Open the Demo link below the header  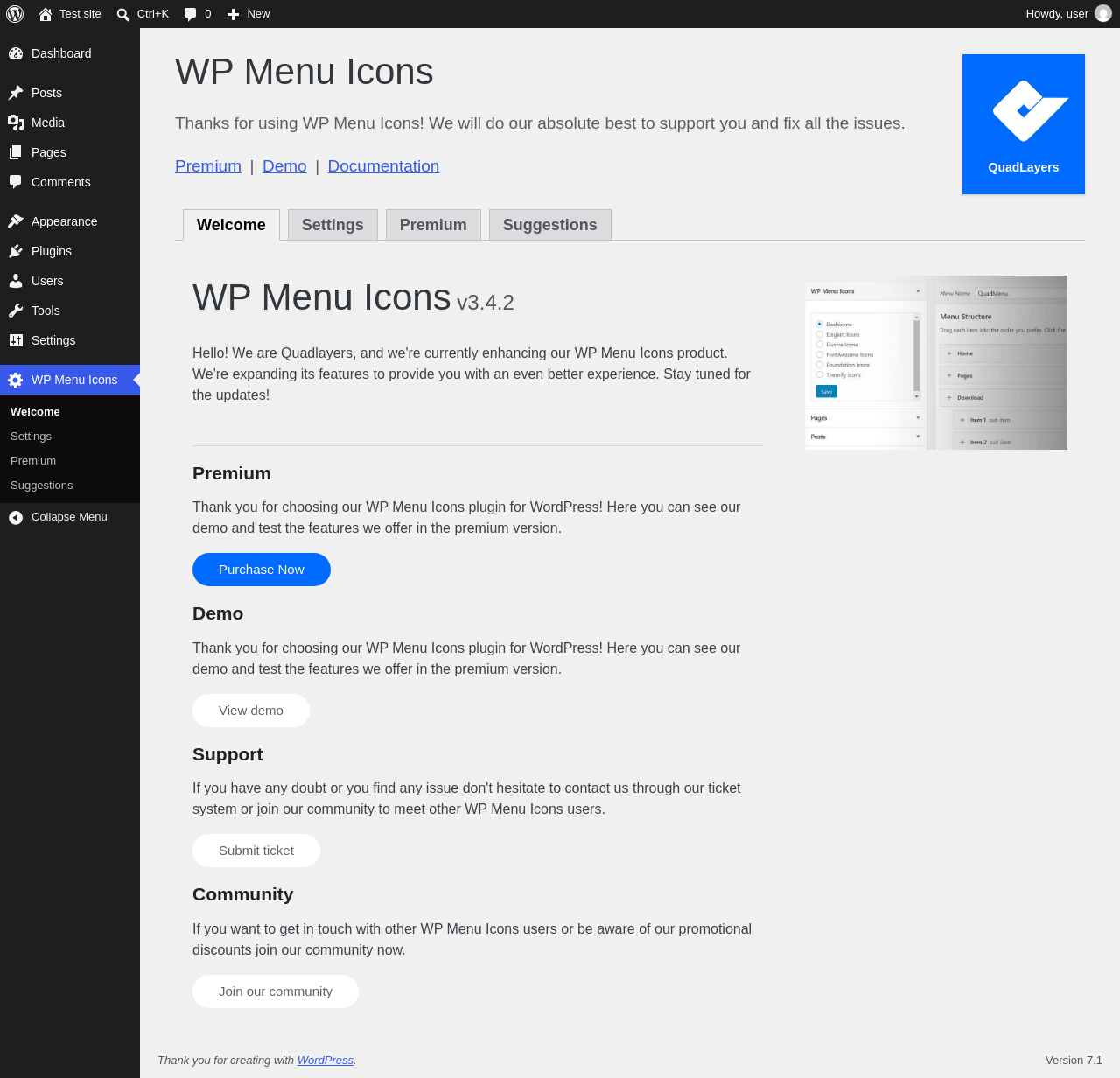(284, 166)
